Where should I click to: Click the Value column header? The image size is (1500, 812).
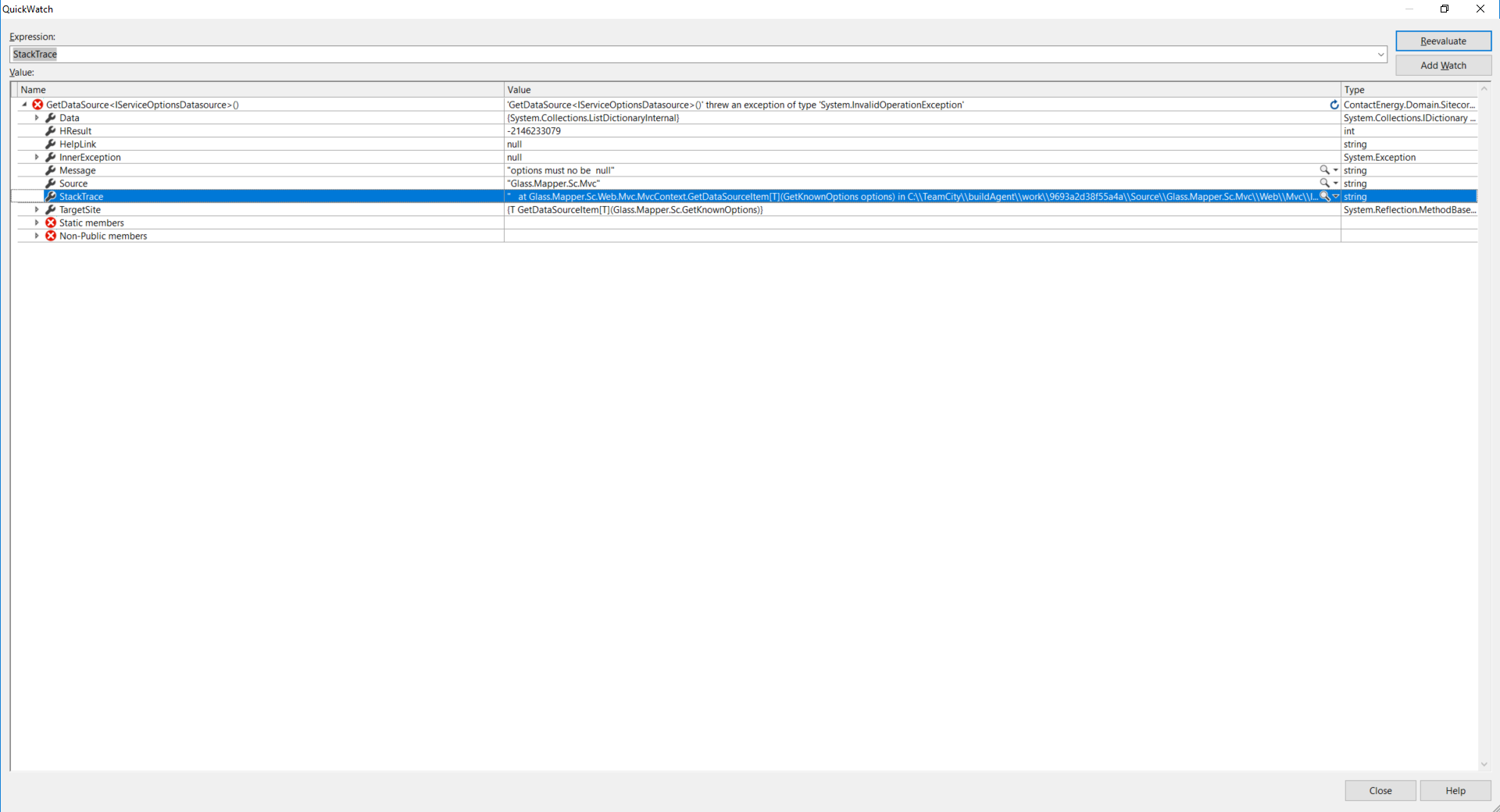(923, 90)
